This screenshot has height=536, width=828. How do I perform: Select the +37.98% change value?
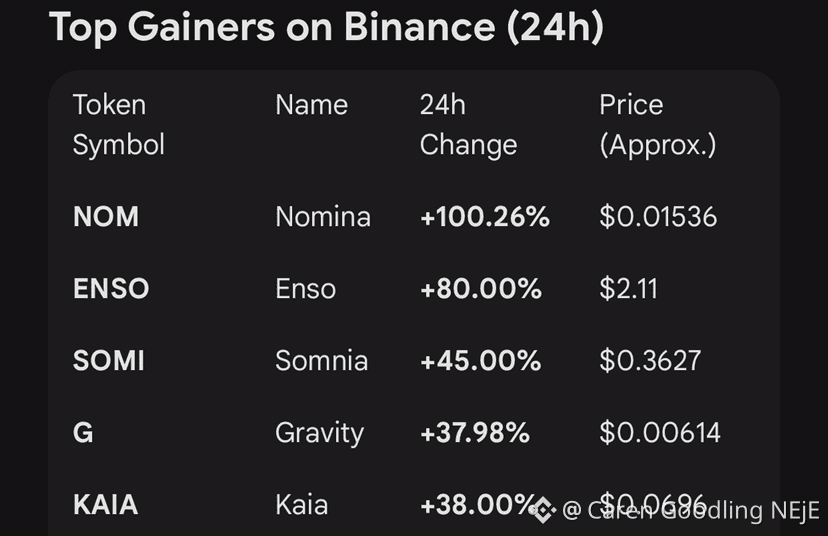point(475,433)
